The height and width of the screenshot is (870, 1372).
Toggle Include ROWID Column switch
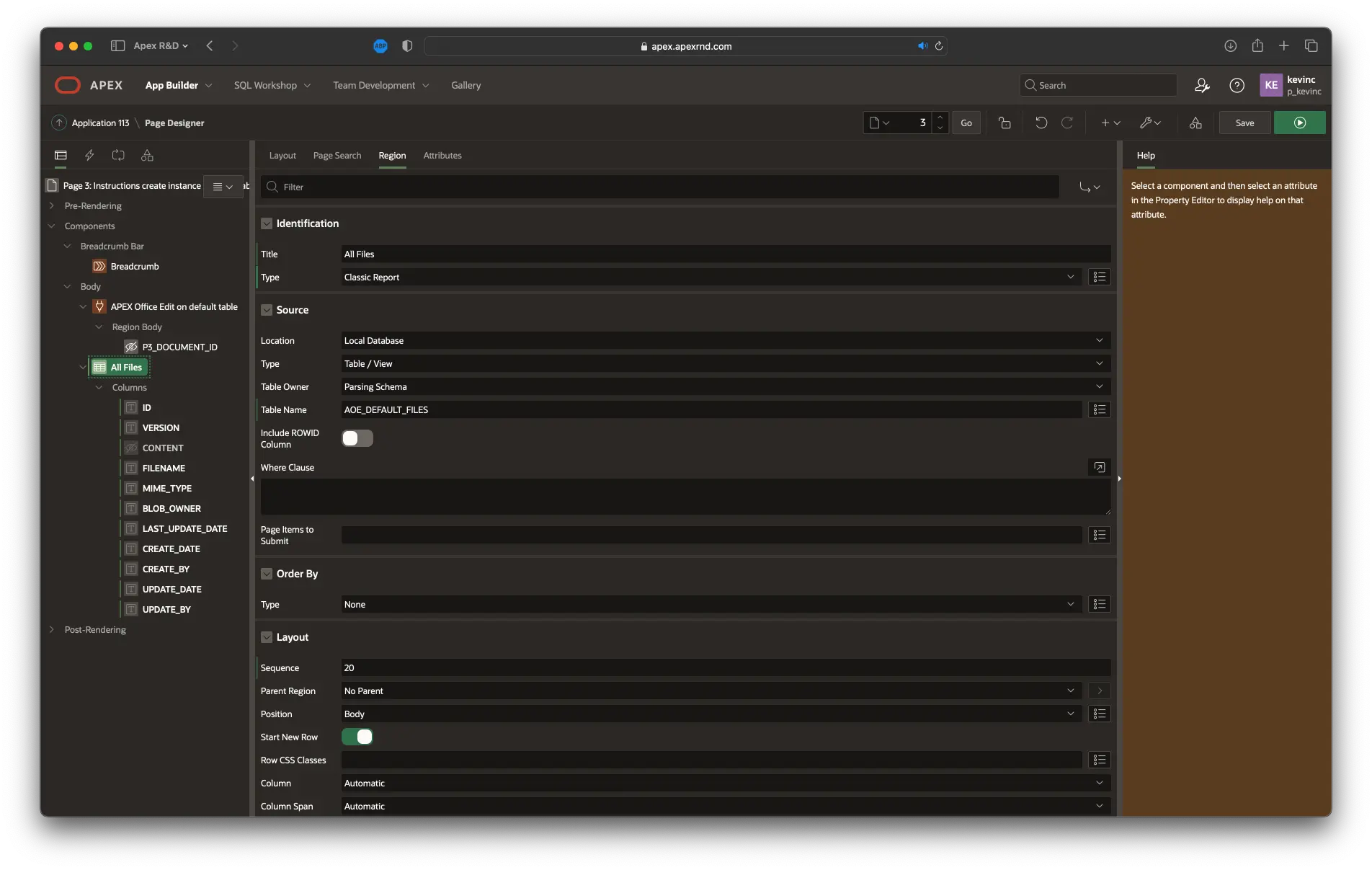coord(357,438)
